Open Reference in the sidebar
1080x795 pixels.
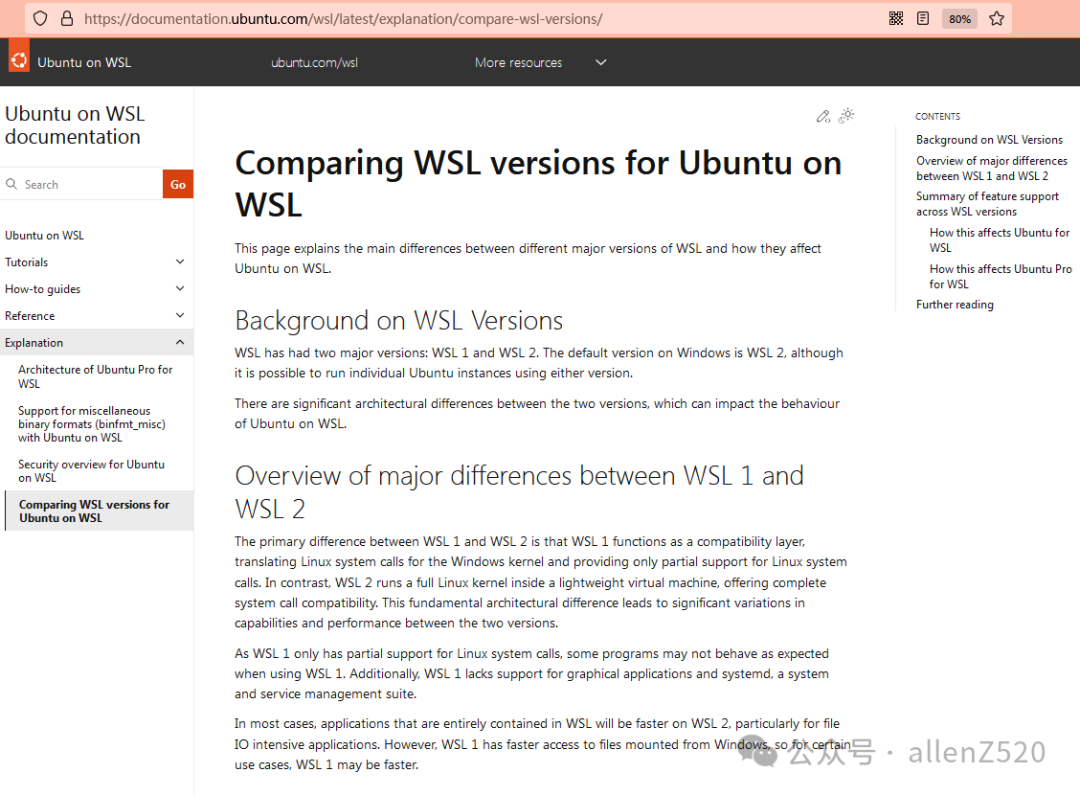coord(30,316)
